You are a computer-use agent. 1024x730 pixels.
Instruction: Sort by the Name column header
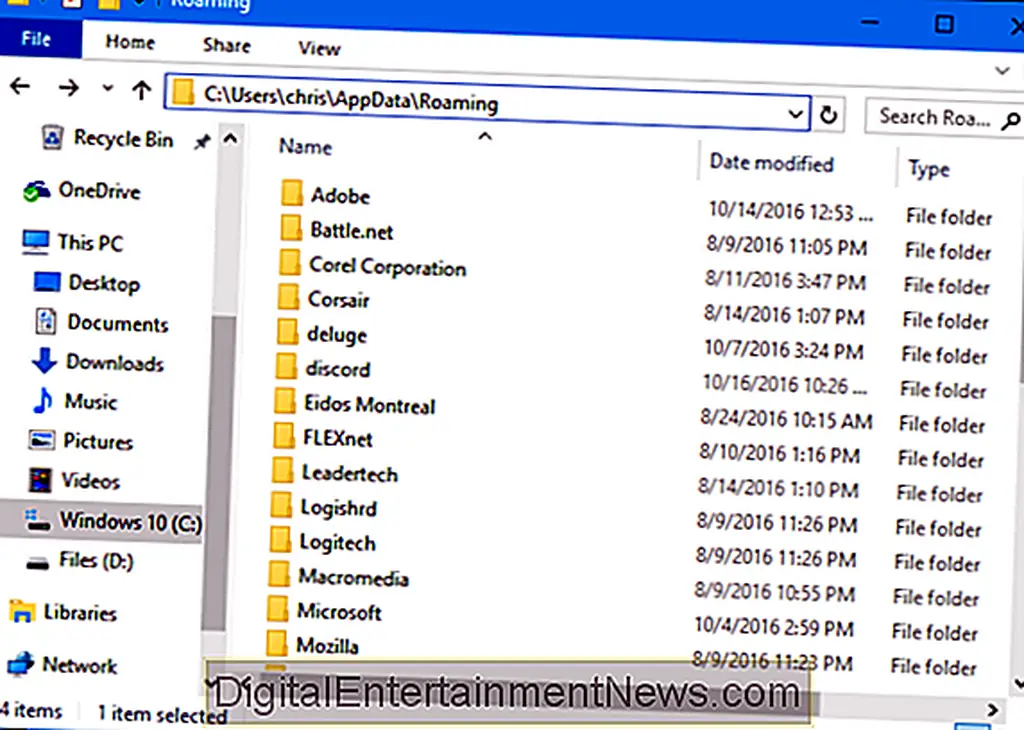305,147
